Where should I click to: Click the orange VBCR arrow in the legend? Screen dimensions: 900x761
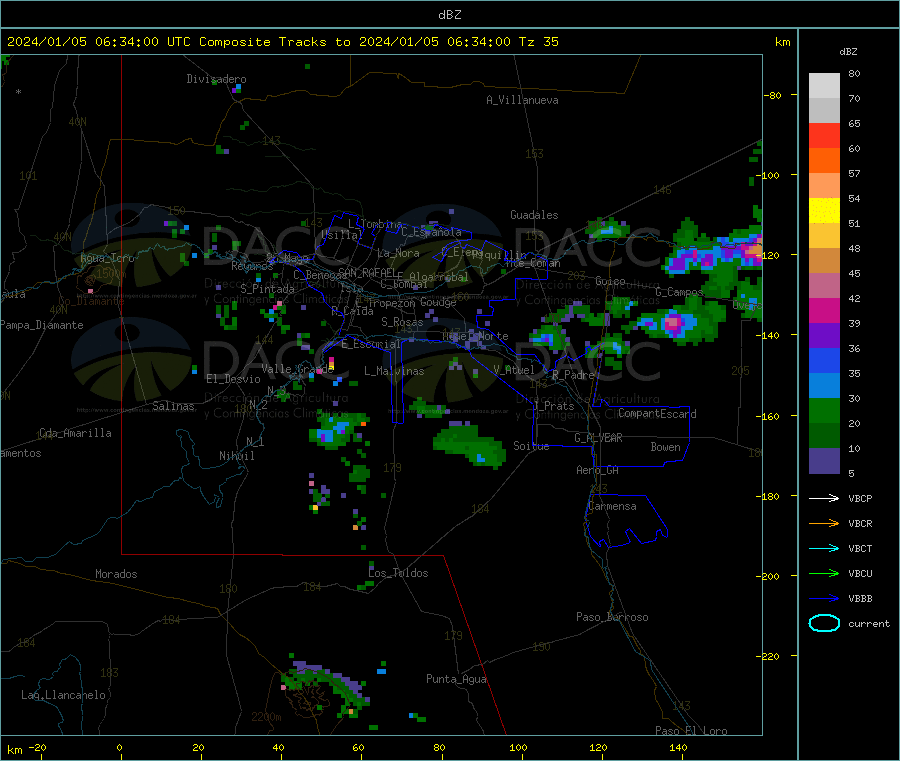click(824, 523)
